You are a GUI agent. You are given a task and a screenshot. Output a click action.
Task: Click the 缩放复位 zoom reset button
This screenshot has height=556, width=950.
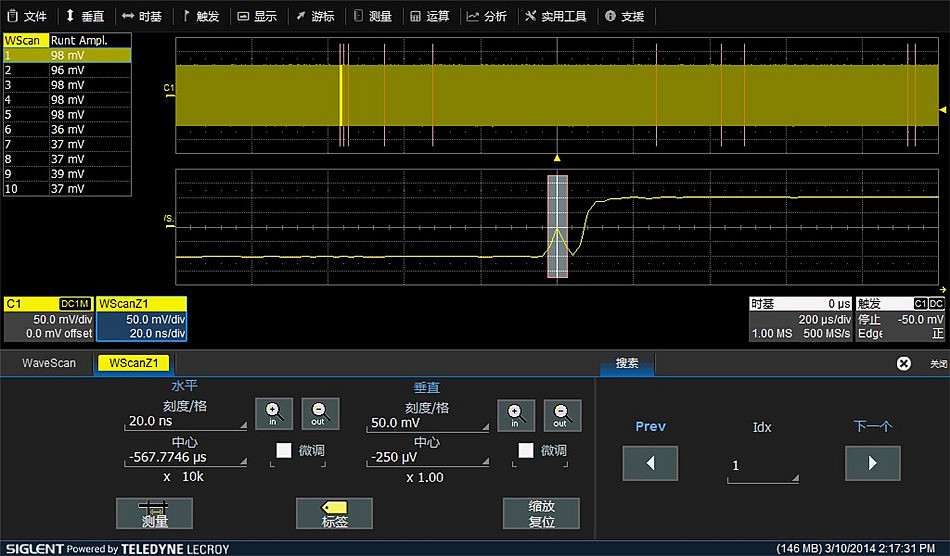pyautogui.click(x=541, y=513)
